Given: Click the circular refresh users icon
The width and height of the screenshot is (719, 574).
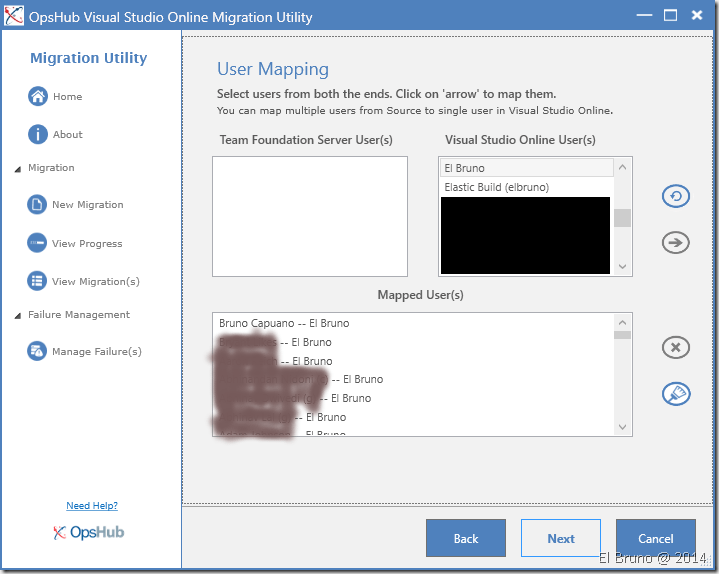Looking at the screenshot, I should [x=676, y=196].
